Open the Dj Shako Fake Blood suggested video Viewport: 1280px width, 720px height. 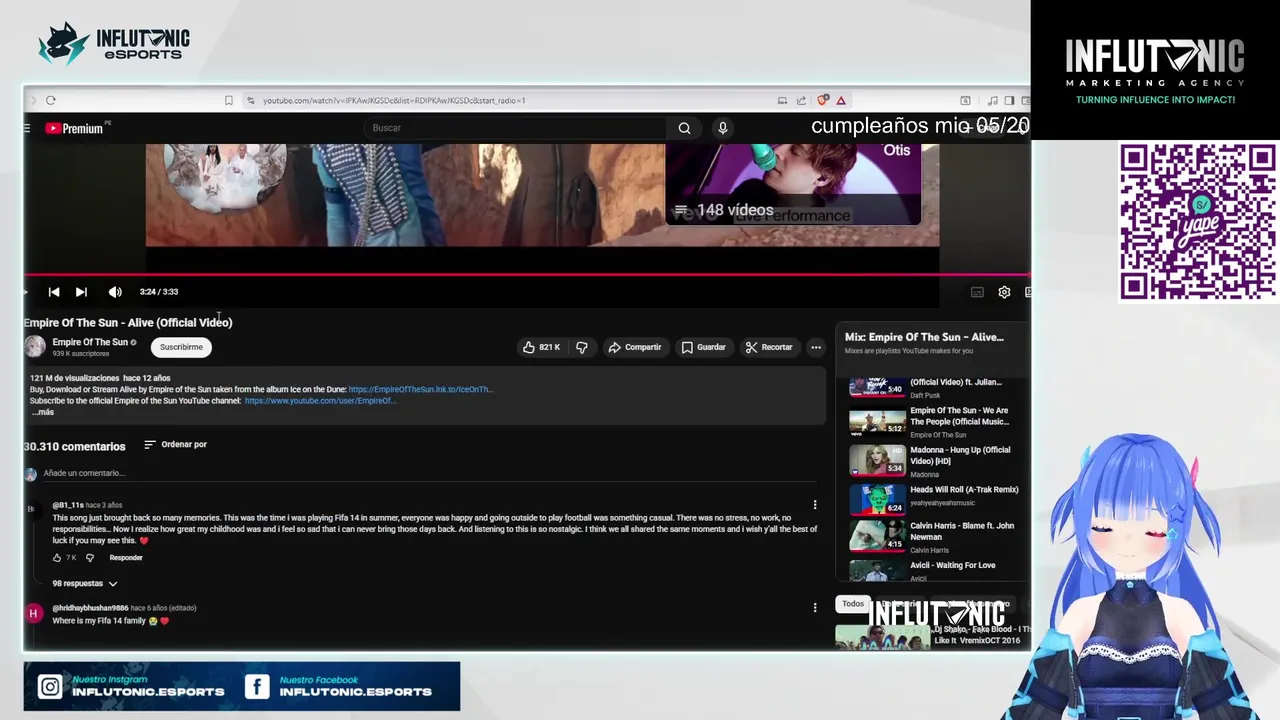[x=930, y=635]
